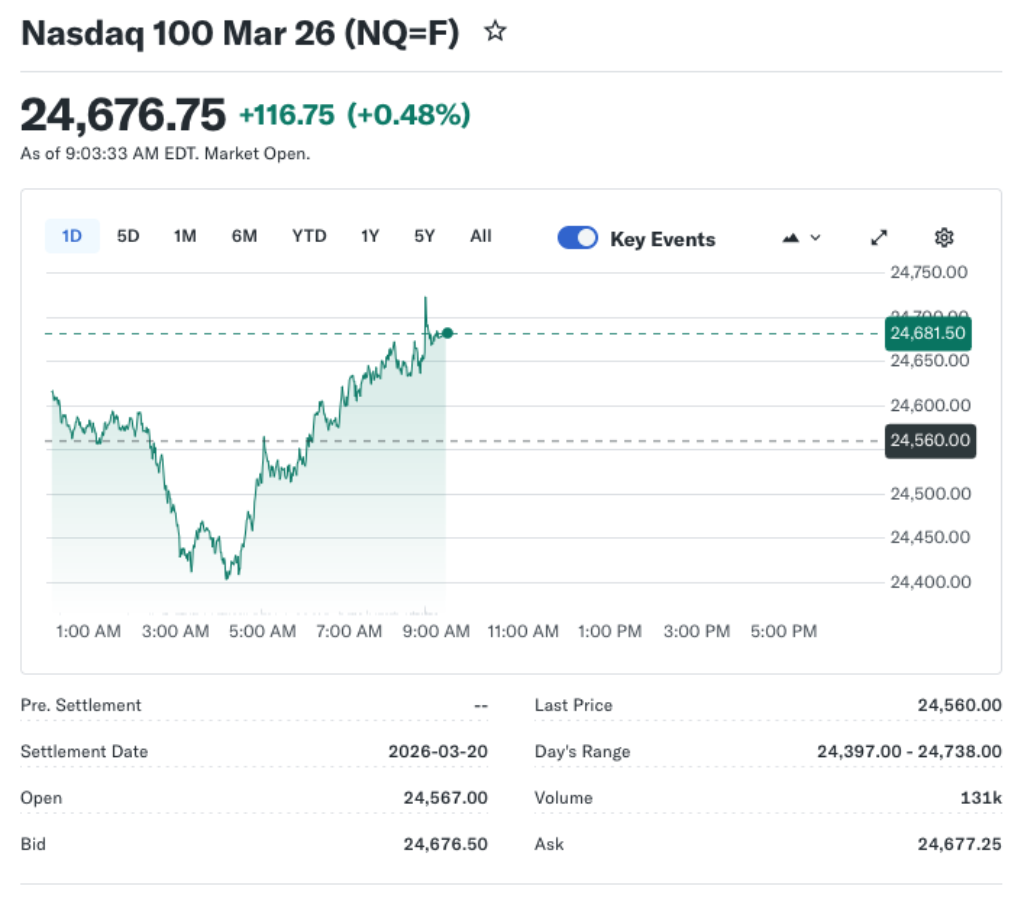View the All time range
The image size is (1024, 905).
point(480,236)
